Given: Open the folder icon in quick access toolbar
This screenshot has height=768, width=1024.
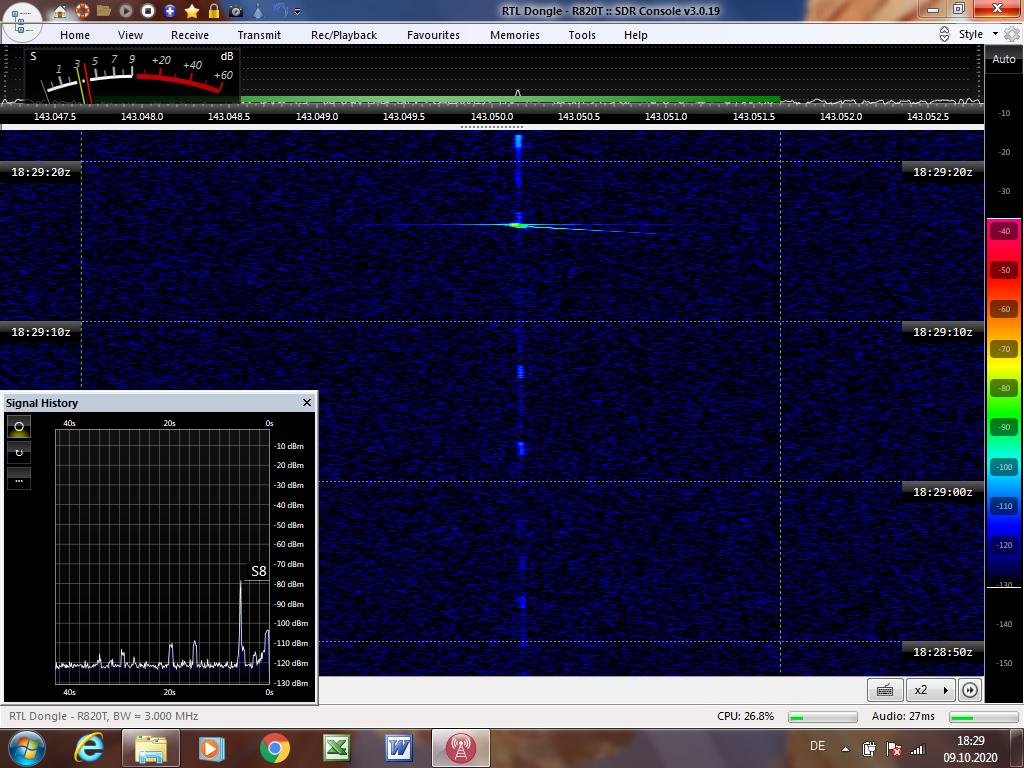Looking at the screenshot, I should pyautogui.click(x=103, y=10).
